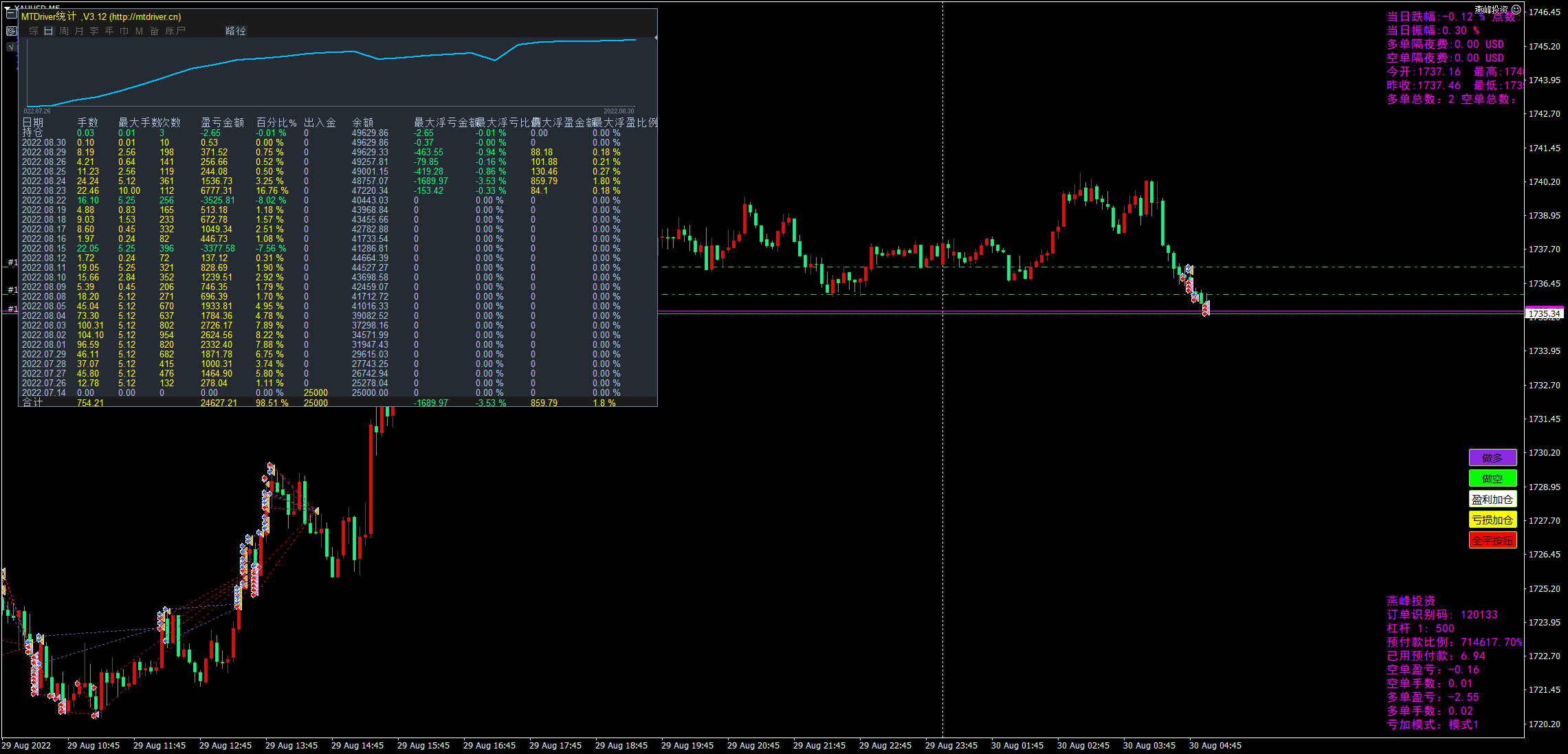
Task: Select the 月 (monthly) statistics tab
Action: (x=79, y=31)
